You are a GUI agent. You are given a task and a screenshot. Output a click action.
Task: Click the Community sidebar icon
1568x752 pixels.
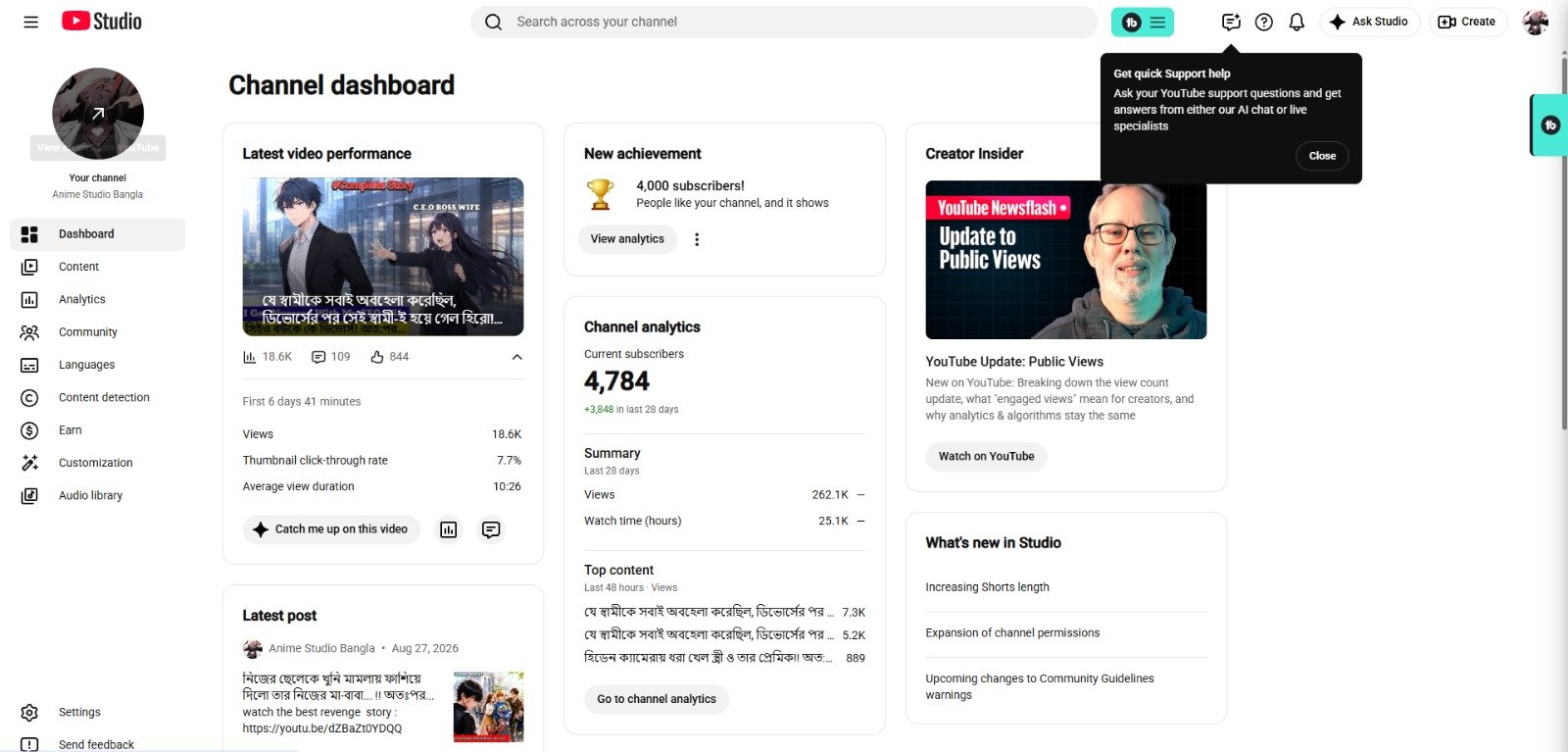pyautogui.click(x=29, y=332)
